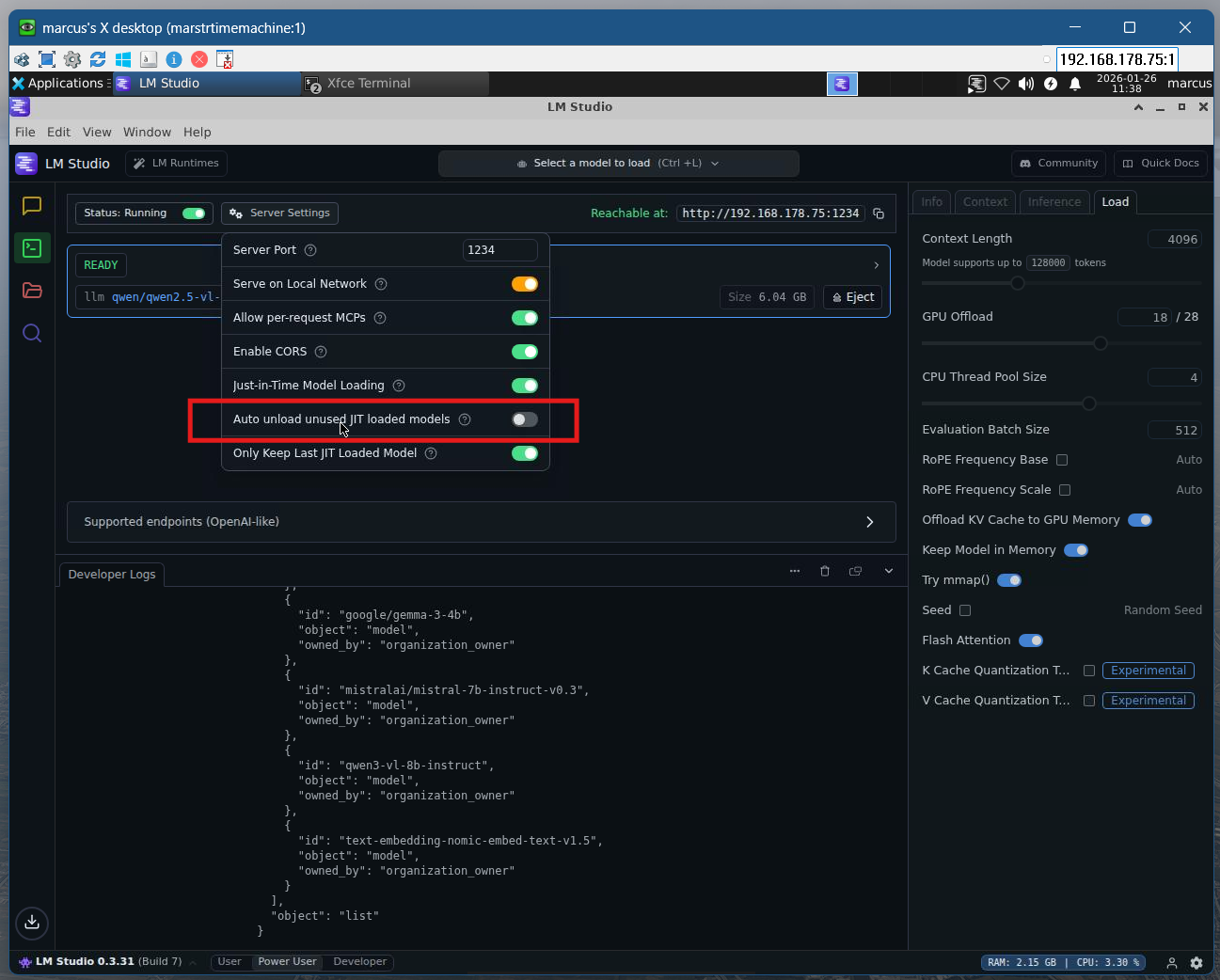The image size is (1220, 980).
Task: Clear developer logs with trash icon
Action: click(x=825, y=571)
